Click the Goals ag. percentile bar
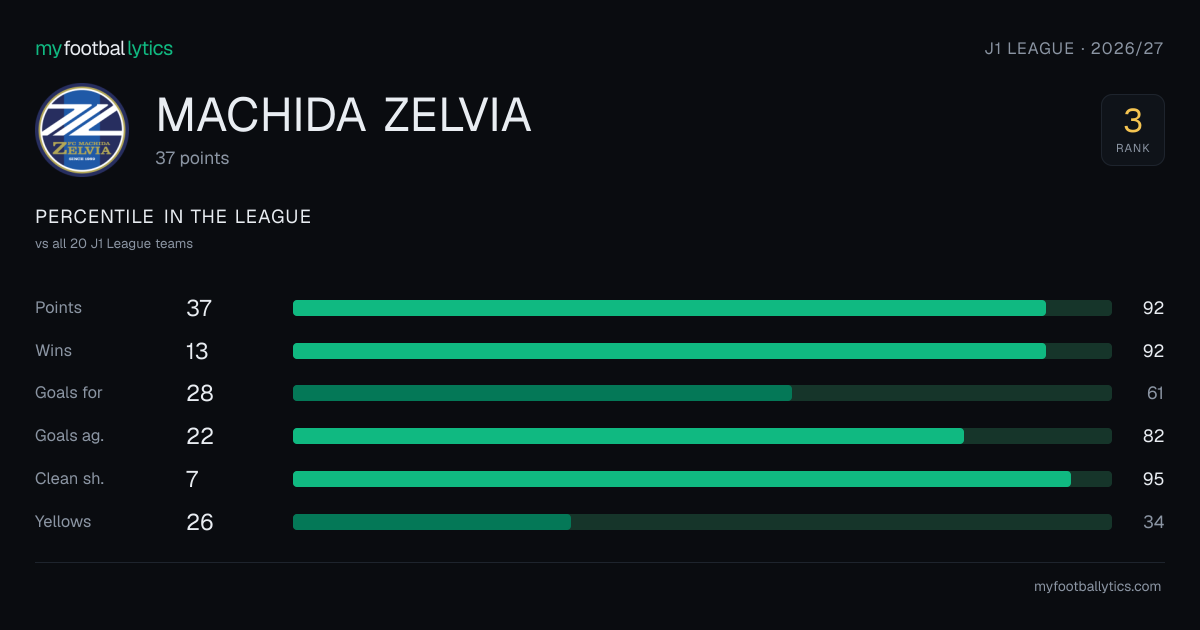1200x630 pixels. tap(702, 436)
